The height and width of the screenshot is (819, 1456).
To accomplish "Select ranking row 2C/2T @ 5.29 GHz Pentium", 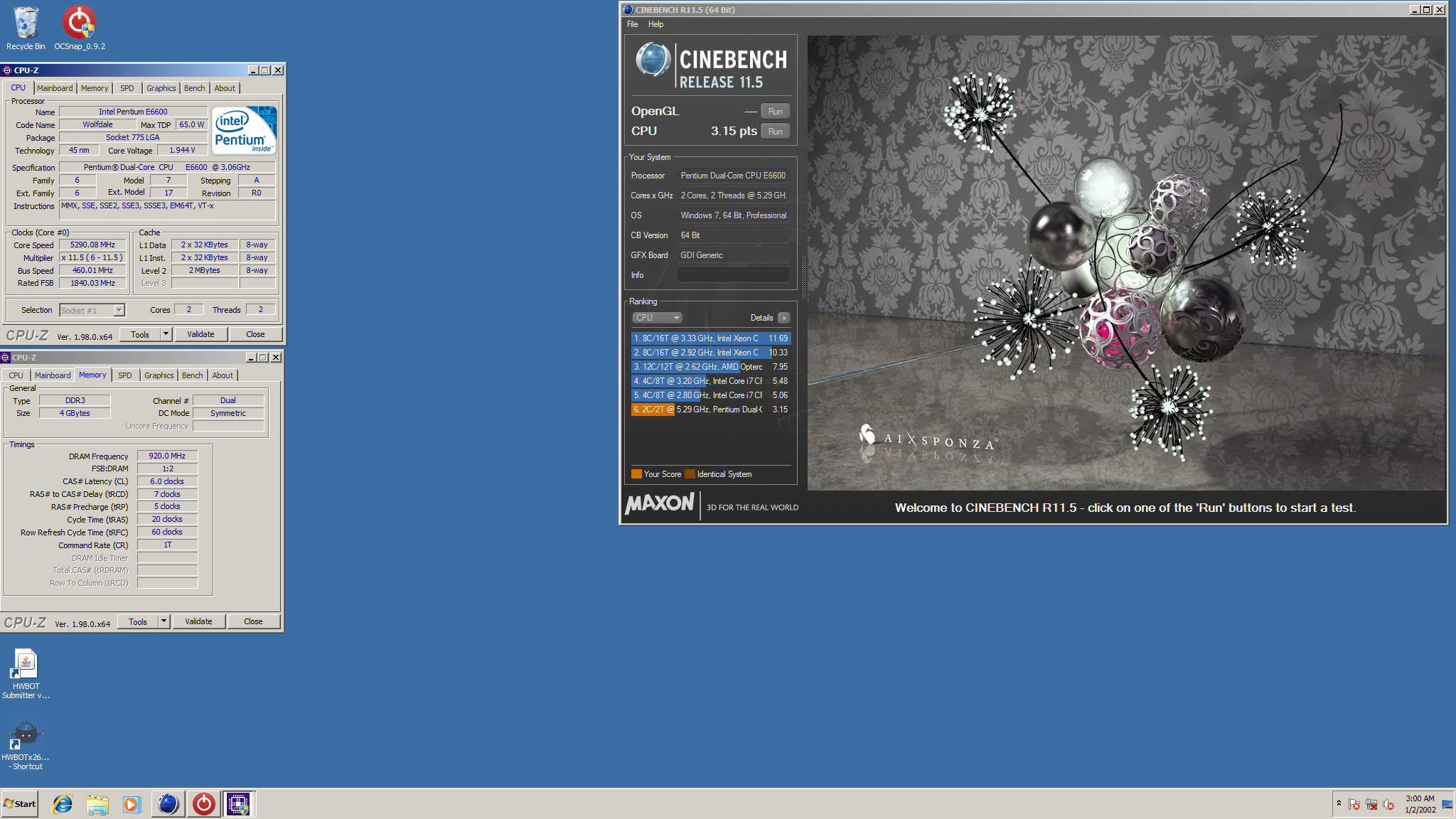I will pos(710,409).
